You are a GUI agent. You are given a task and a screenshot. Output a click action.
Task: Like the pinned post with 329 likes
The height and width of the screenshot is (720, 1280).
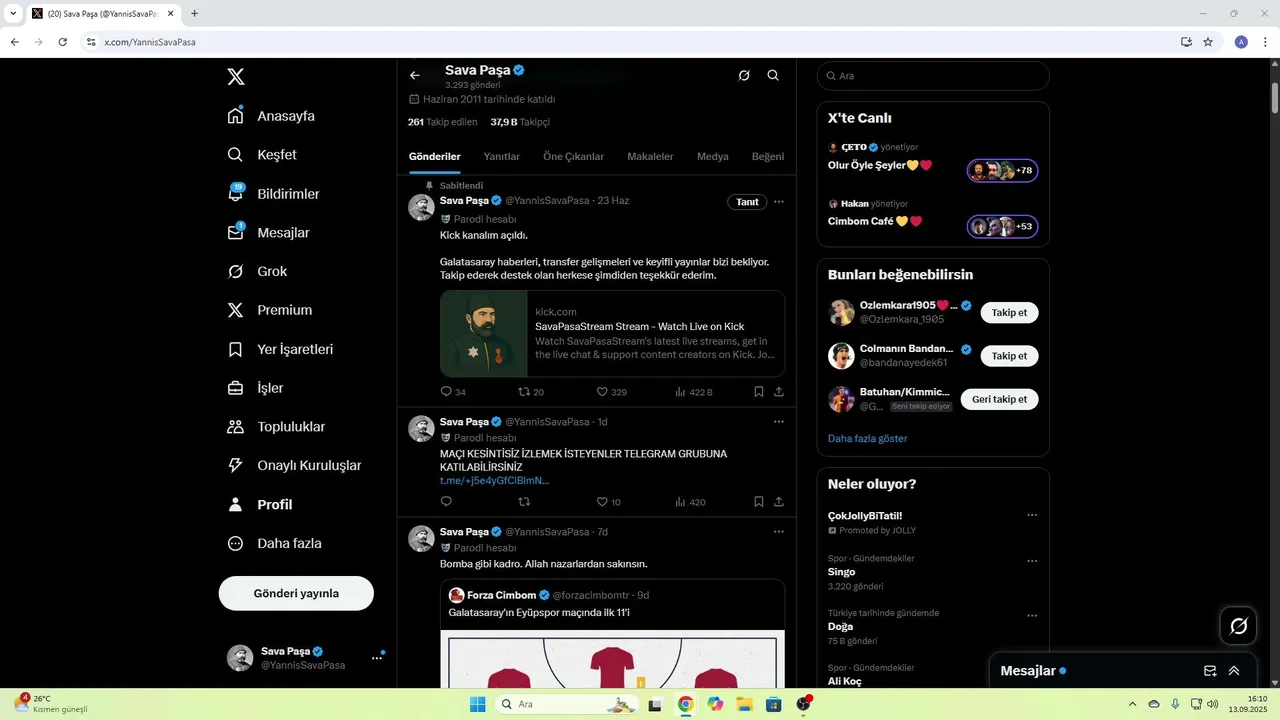(x=611, y=392)
